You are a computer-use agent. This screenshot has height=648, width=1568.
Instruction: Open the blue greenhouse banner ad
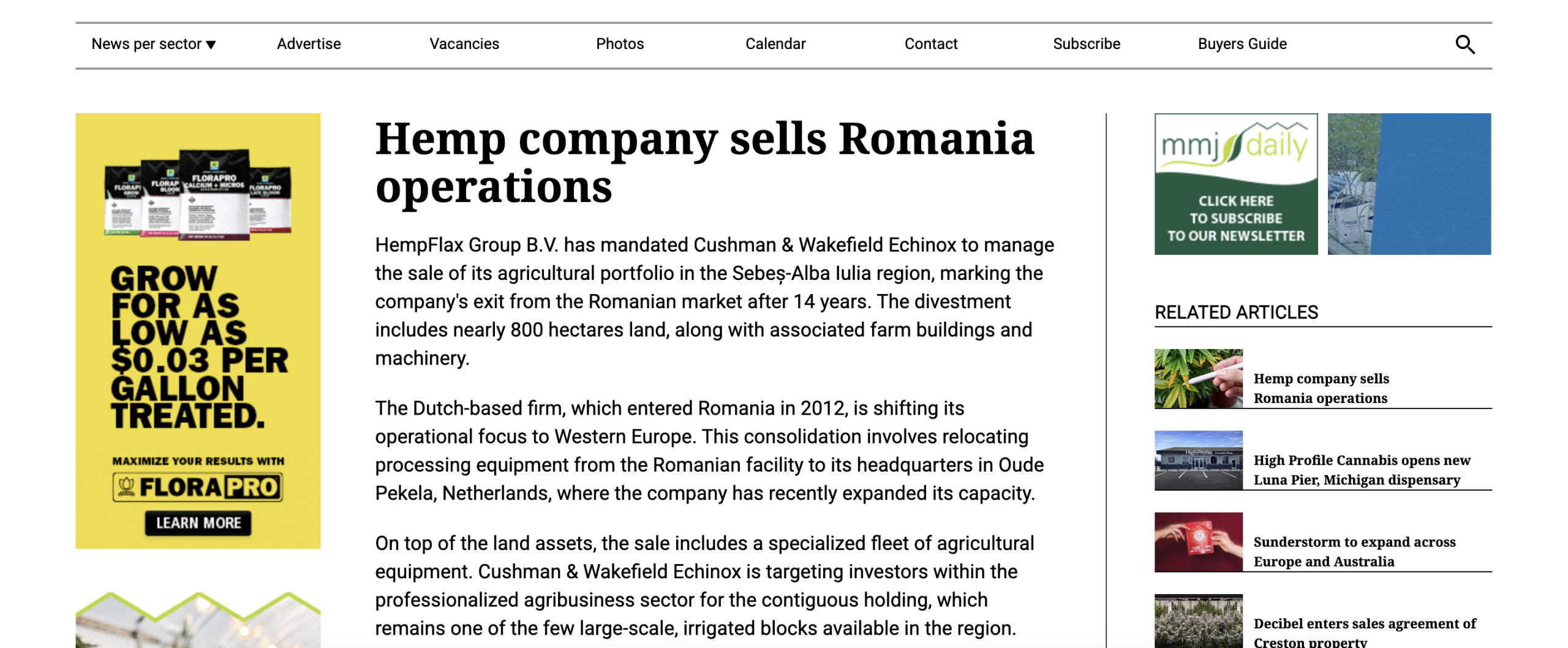click(1408, 184)
